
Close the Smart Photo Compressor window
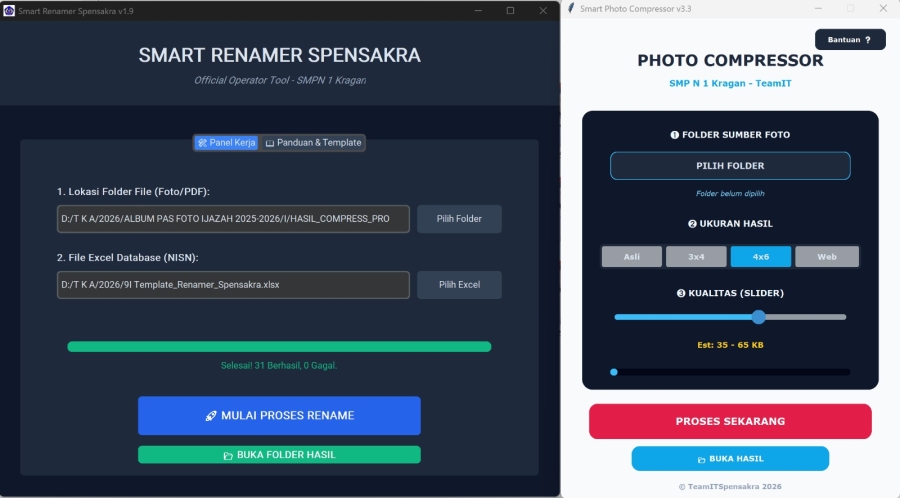(x=878, y=9)
